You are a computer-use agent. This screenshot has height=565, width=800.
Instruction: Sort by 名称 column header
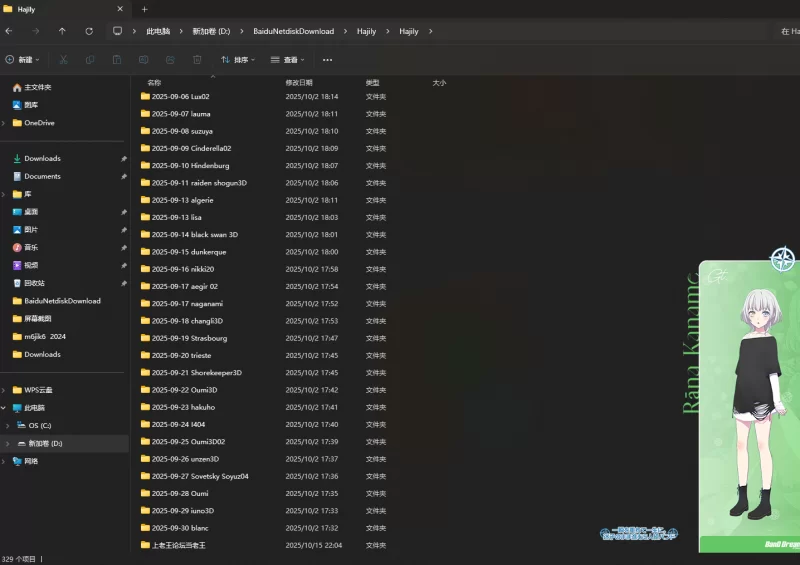coord(154,83)
